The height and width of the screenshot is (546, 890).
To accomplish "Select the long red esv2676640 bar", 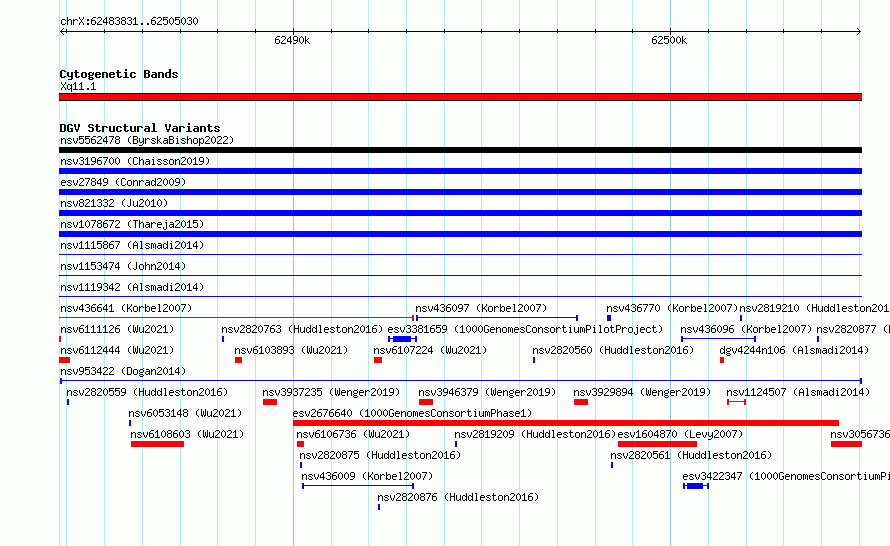I will tap(566, 423).
